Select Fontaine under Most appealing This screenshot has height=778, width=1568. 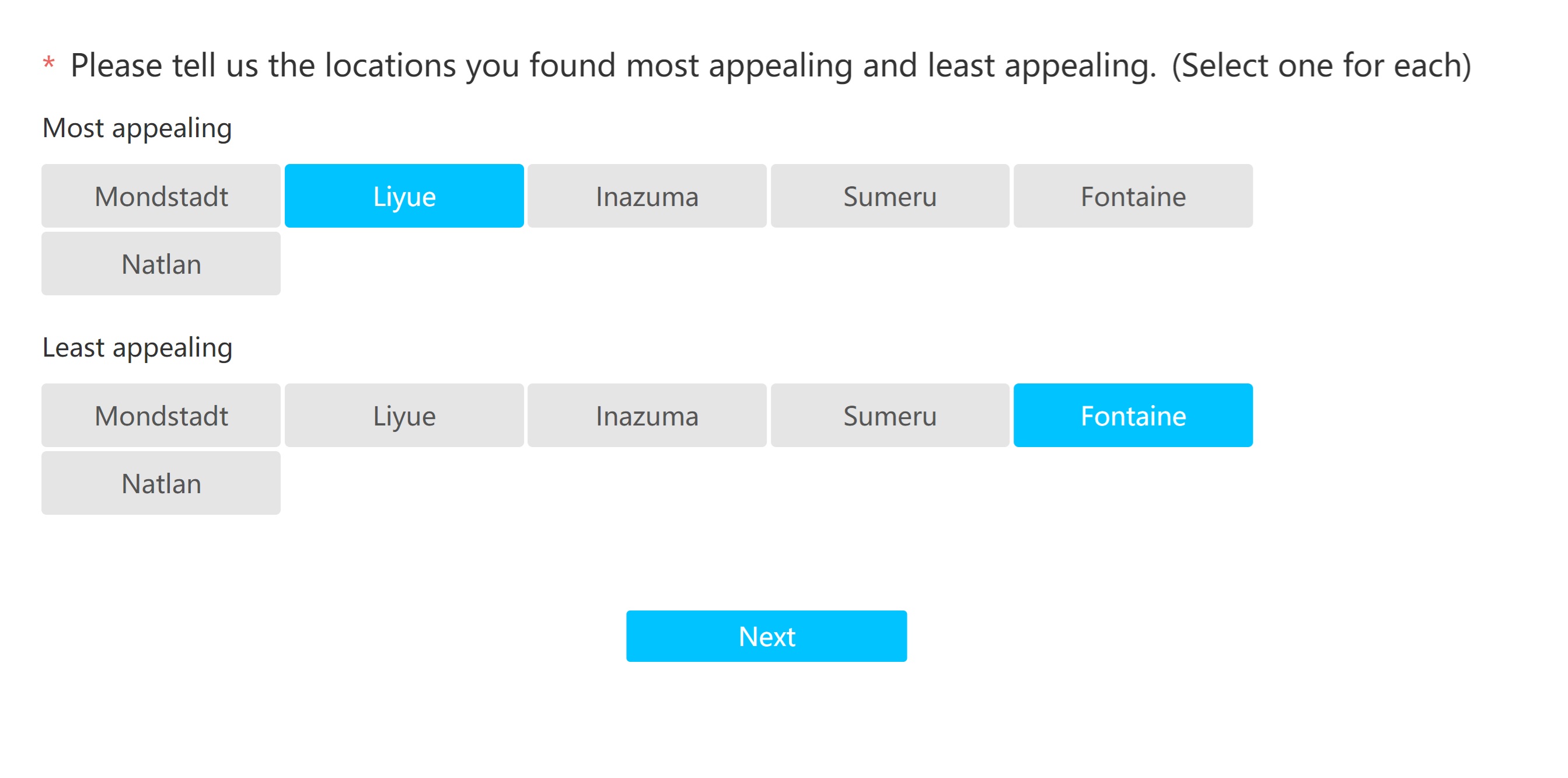coord(1132,196)
